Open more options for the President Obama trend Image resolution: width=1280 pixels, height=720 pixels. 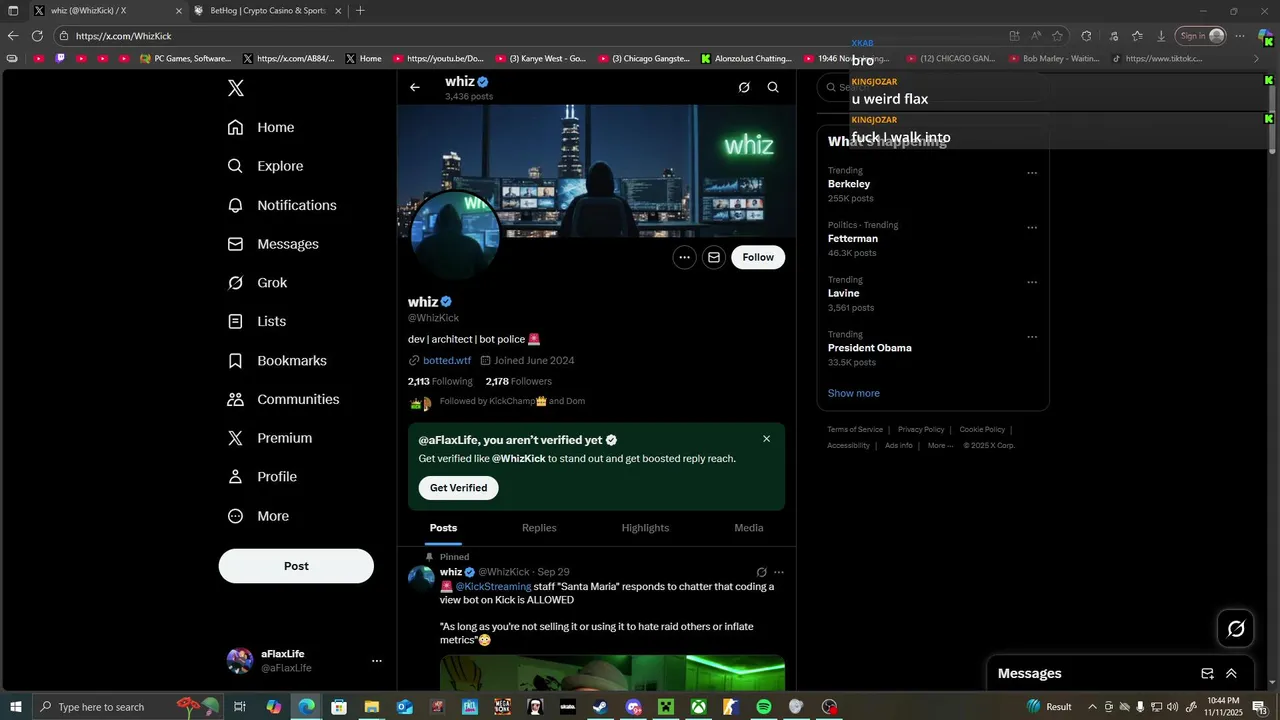[x=1032, y=337]
